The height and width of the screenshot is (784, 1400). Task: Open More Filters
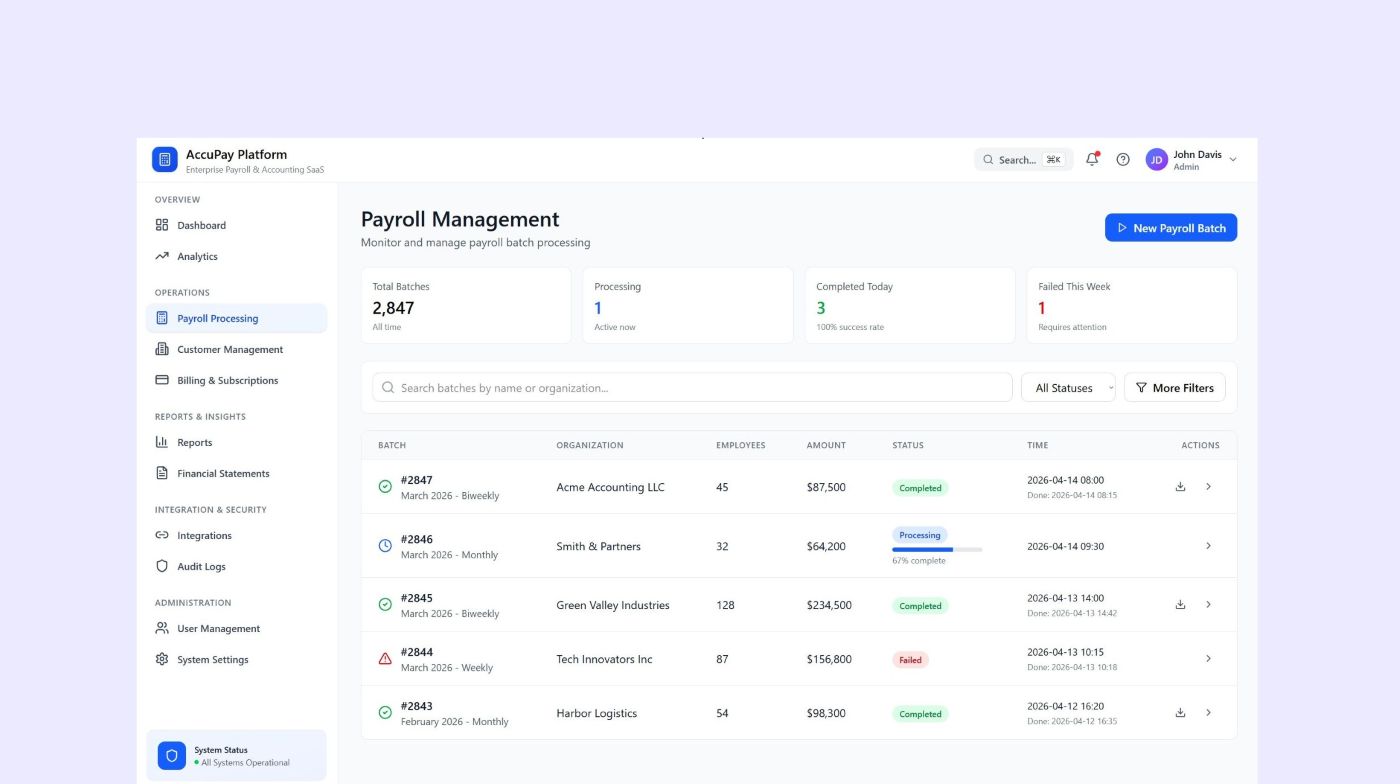point(1175,388)
